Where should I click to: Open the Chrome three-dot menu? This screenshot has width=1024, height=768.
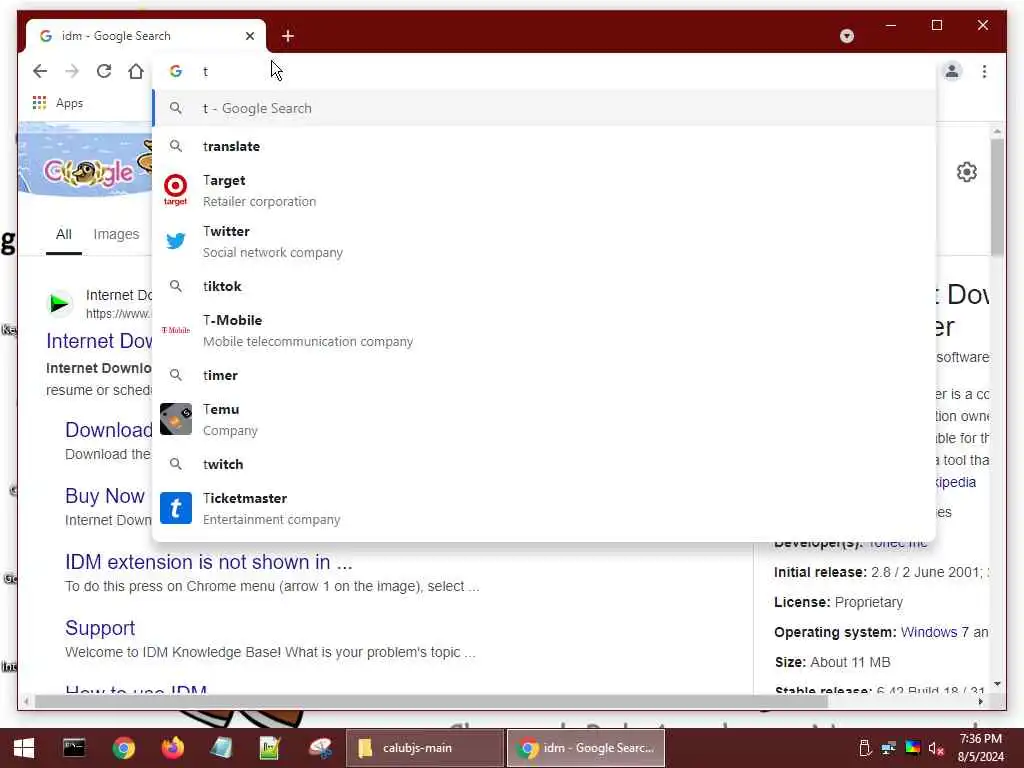[984, 71]
